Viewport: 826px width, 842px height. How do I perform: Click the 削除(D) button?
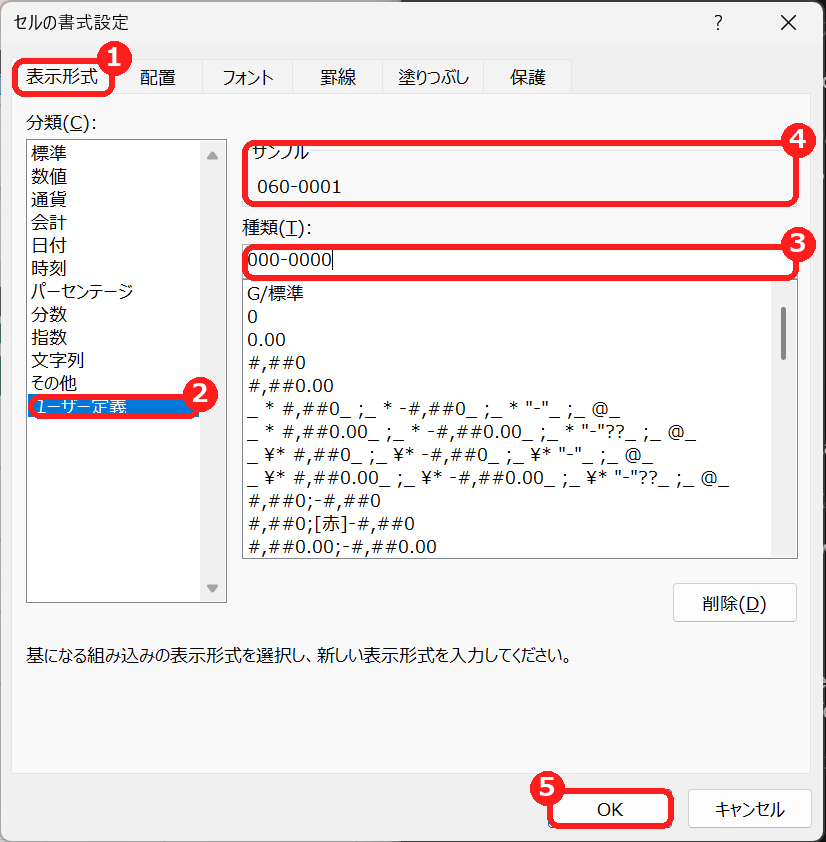coord(734,603)
